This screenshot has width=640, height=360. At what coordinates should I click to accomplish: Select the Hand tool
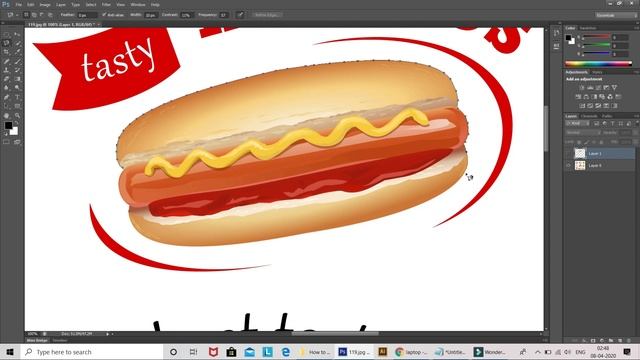[x=7, y=116]
